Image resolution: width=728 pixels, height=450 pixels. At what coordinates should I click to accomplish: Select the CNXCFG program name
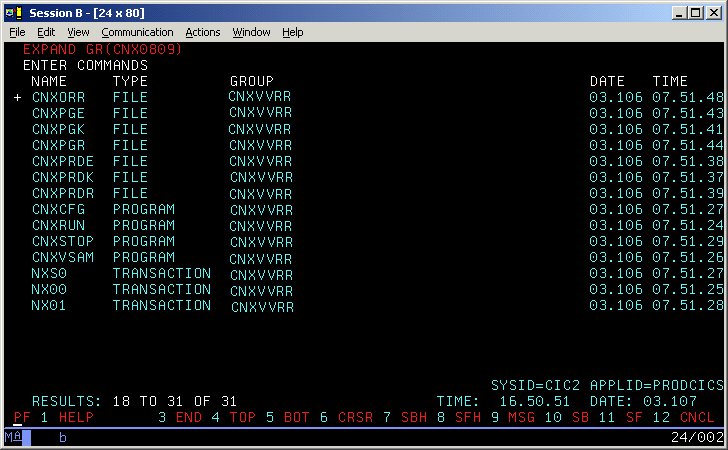click(x=58, y=209)
